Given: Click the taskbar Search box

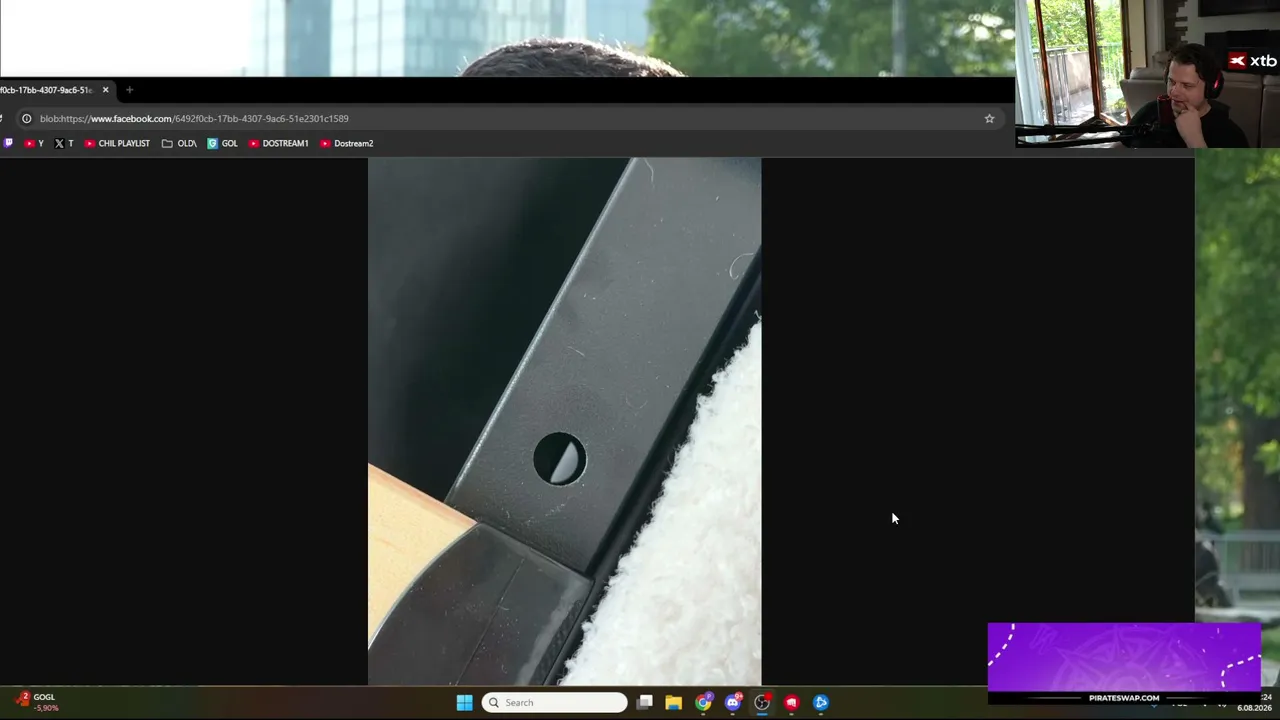Looking at the screenshot, I should click(554, 702).
